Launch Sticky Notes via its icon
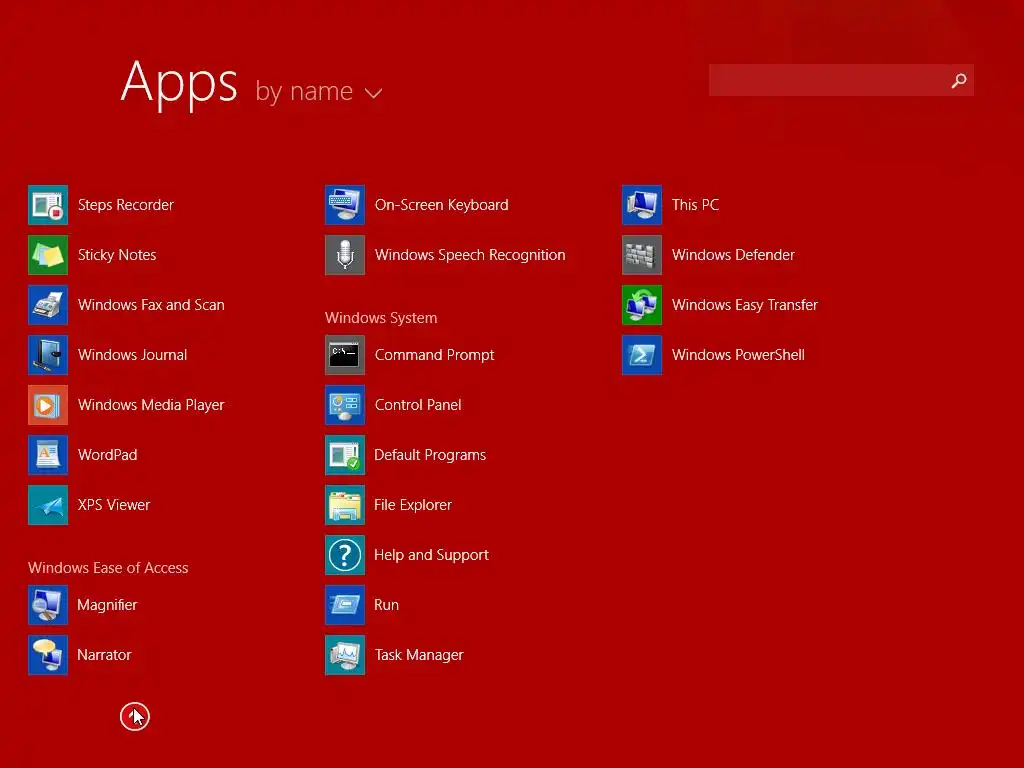Screen dimensions: 1024x768 (x=48, y=255)
